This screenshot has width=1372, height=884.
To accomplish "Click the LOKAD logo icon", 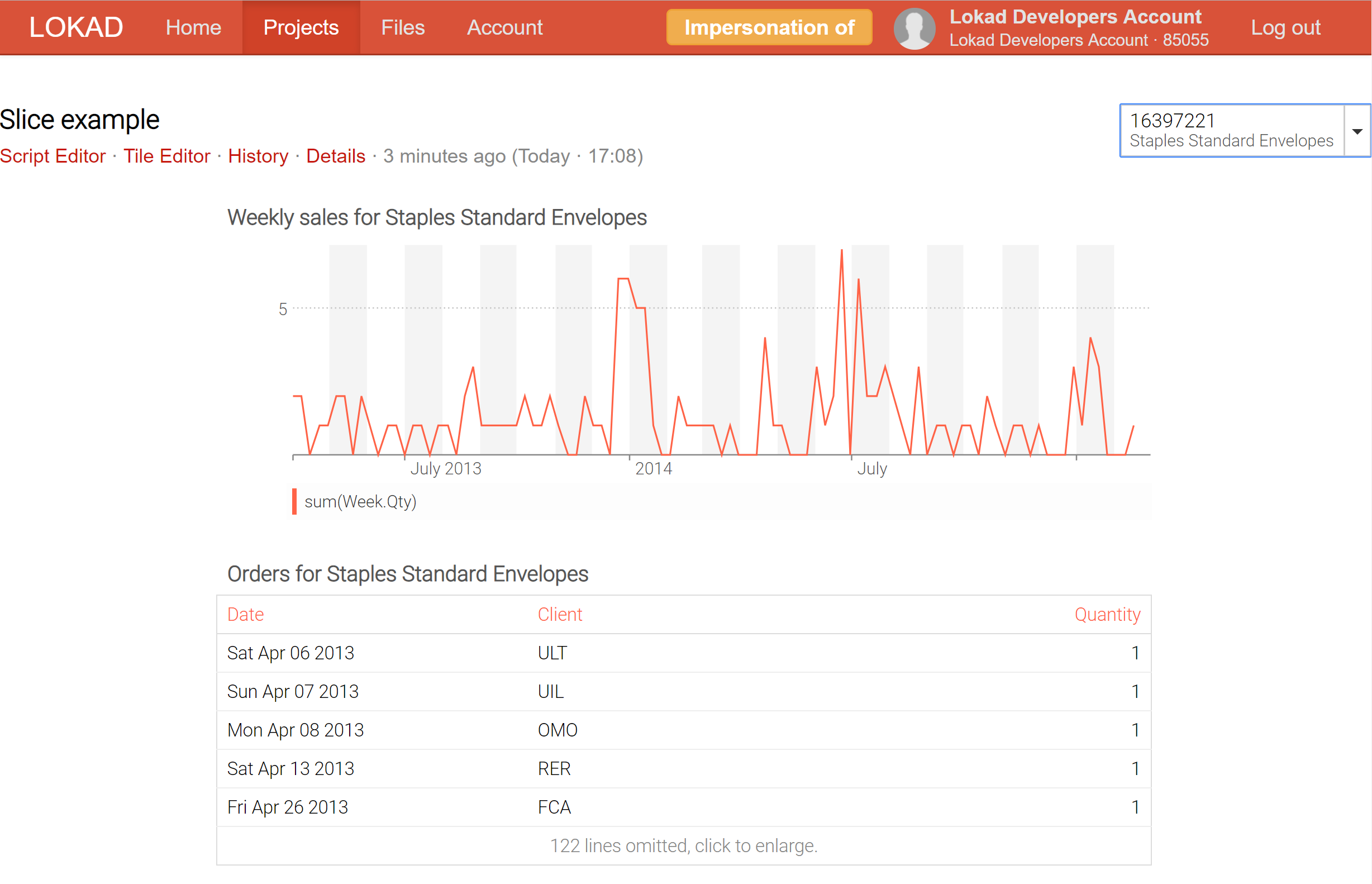I will pos(75,27).
